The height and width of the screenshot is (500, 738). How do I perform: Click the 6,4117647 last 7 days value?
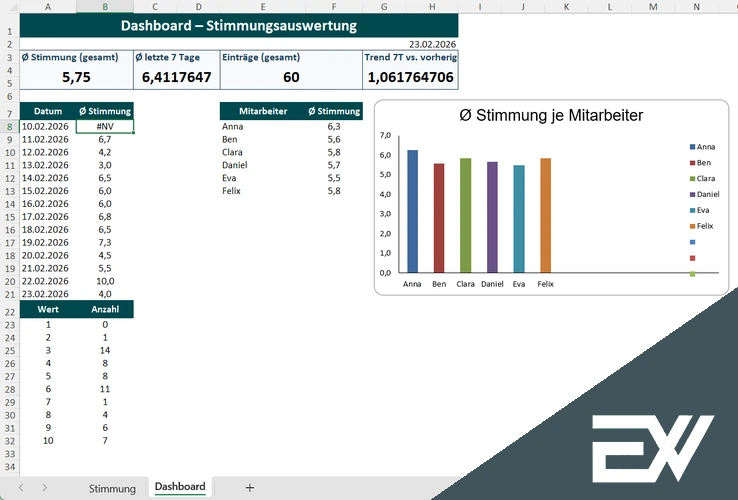point(176,77)
